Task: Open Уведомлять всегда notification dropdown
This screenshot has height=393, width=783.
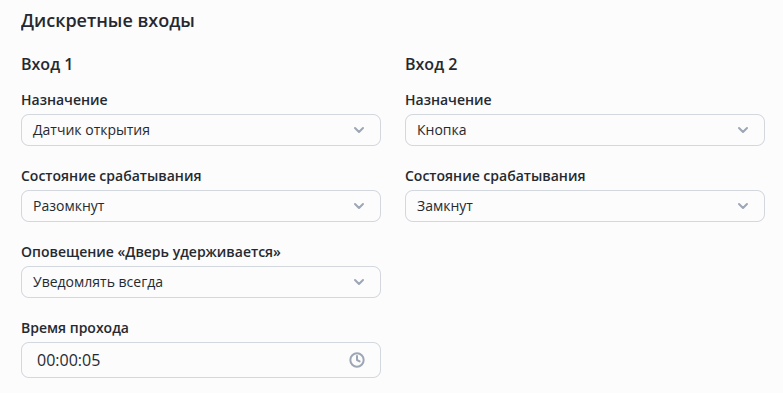Action: (x=201, y=282)
